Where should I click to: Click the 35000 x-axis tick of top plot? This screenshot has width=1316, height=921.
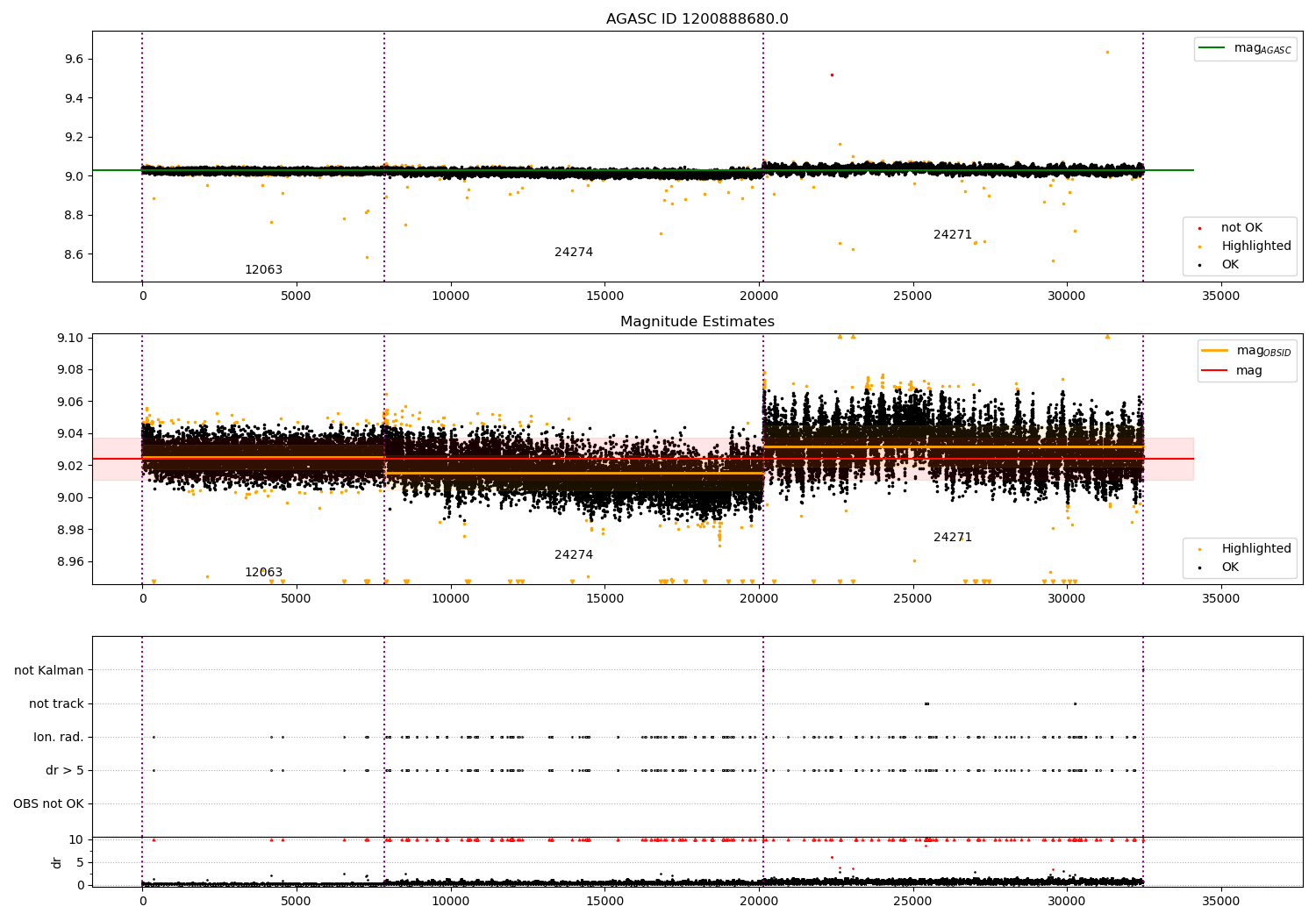pyautogui.click(x=1220, y=296)
